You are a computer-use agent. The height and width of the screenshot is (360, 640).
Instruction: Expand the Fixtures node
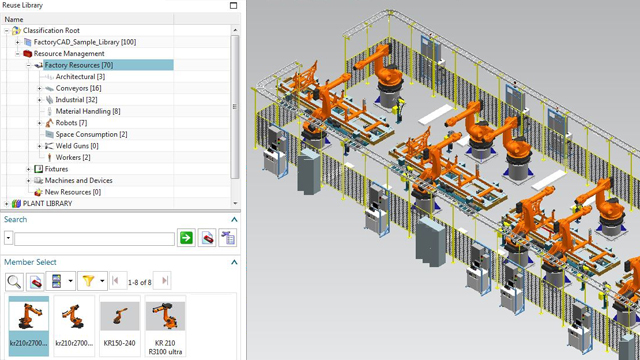[x=29, y=169]
